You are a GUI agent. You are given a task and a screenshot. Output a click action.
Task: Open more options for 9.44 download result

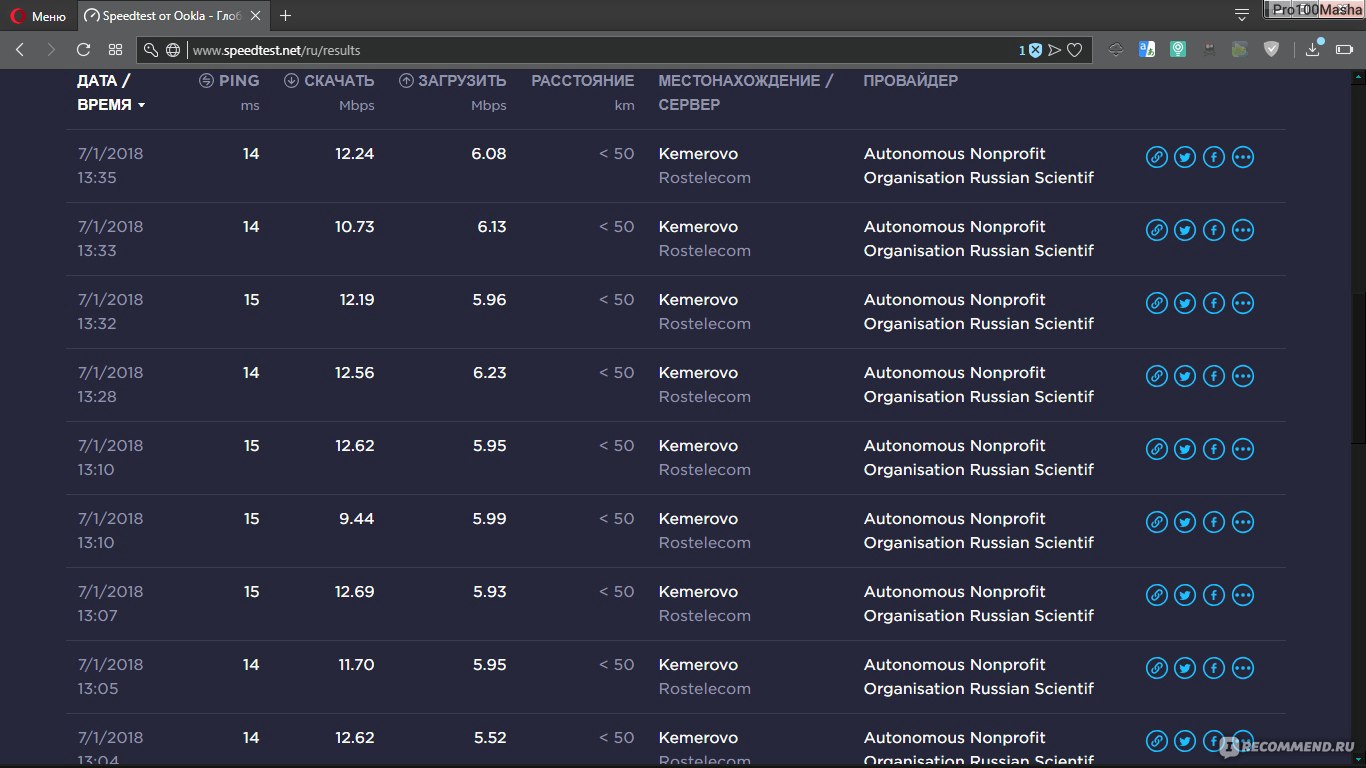(x=1243, y=522)
